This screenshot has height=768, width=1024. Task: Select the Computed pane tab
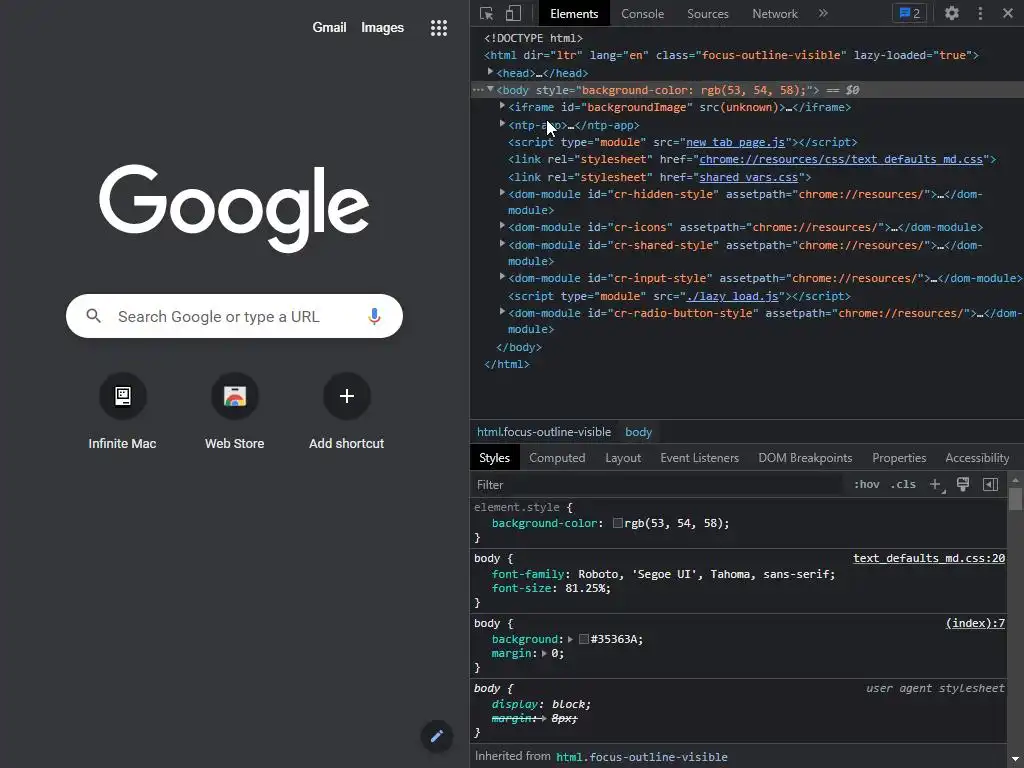click(x=557, y=458)
